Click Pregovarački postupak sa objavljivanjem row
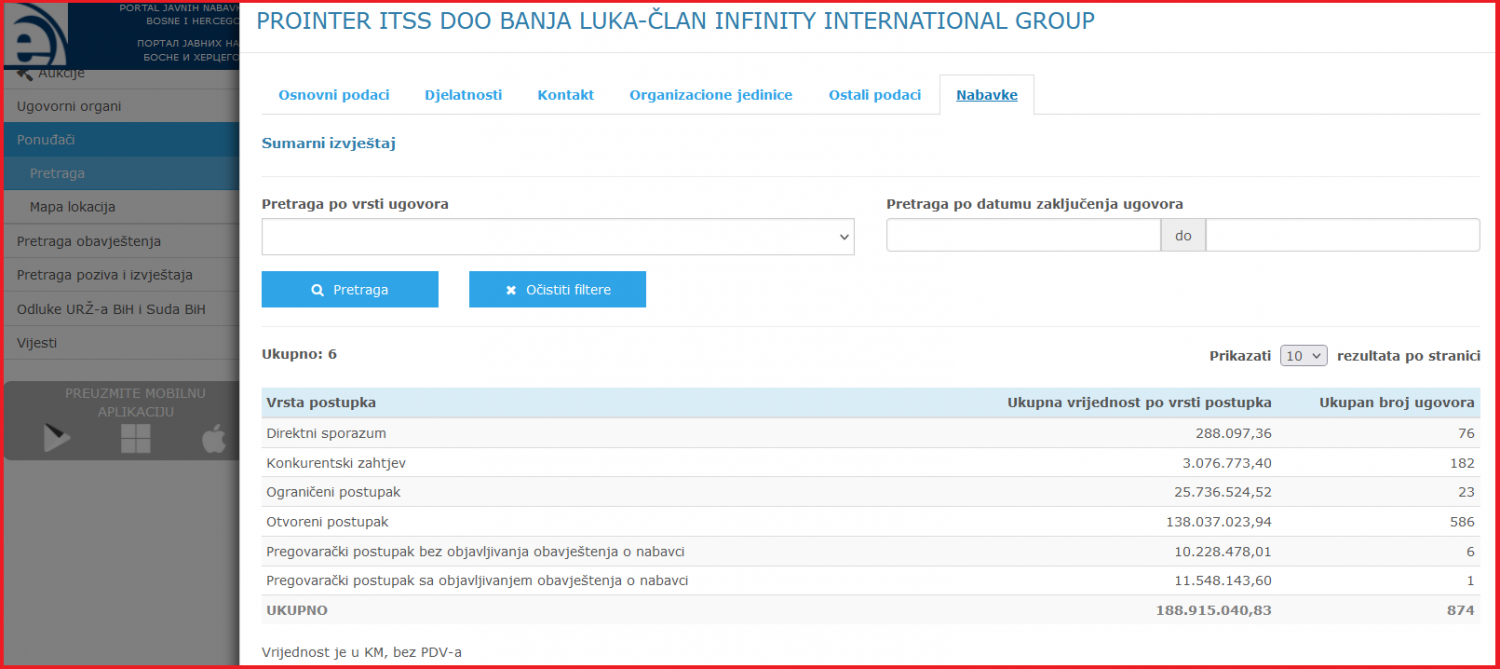1500x669 pixels. (x=871, y=581)
